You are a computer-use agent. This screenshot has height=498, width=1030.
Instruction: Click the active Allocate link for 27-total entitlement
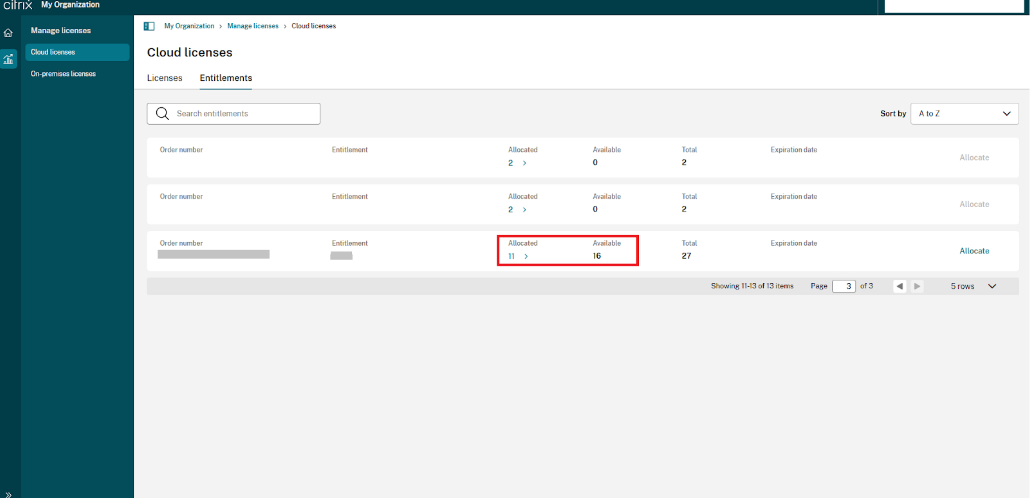(974, 251)
